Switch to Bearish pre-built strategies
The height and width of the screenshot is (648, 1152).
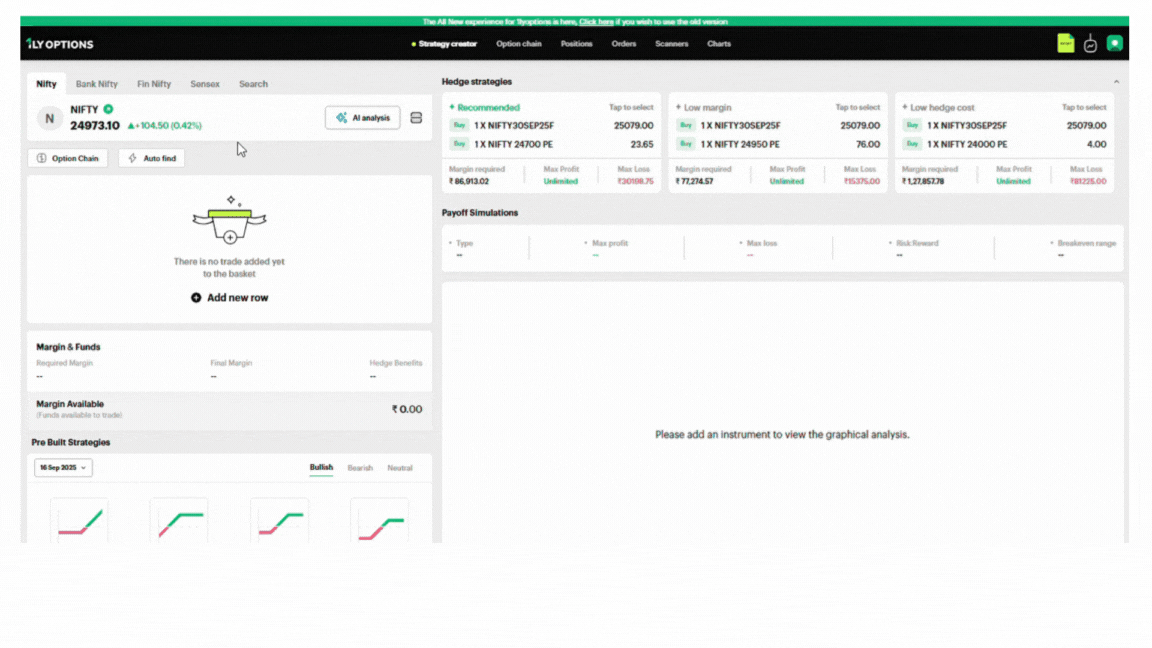click(x=360, y=468)
